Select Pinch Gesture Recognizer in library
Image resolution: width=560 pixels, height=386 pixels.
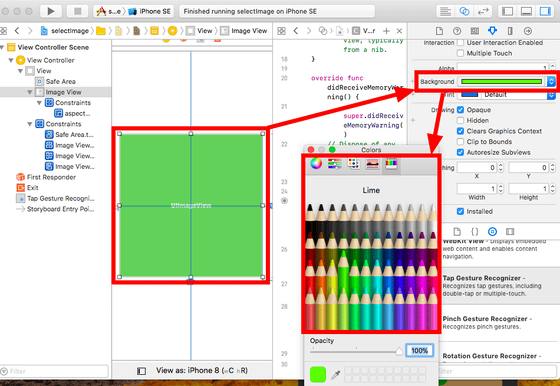tap(498, 322)
